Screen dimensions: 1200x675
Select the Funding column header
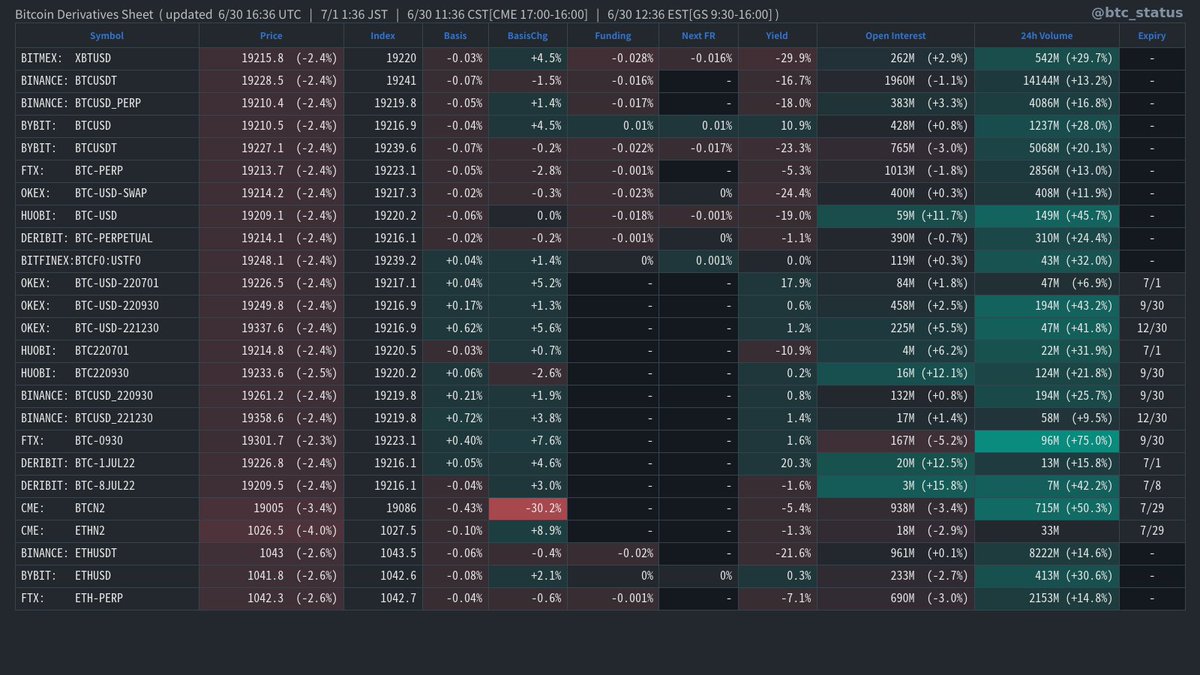click(x=612, y=35)
